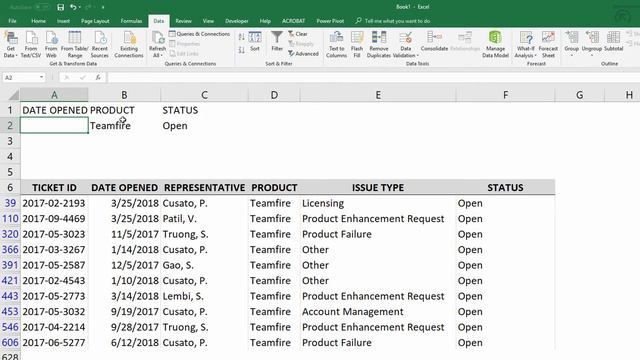
Task: Click Text to Columns
Action: tap(336, 45)
